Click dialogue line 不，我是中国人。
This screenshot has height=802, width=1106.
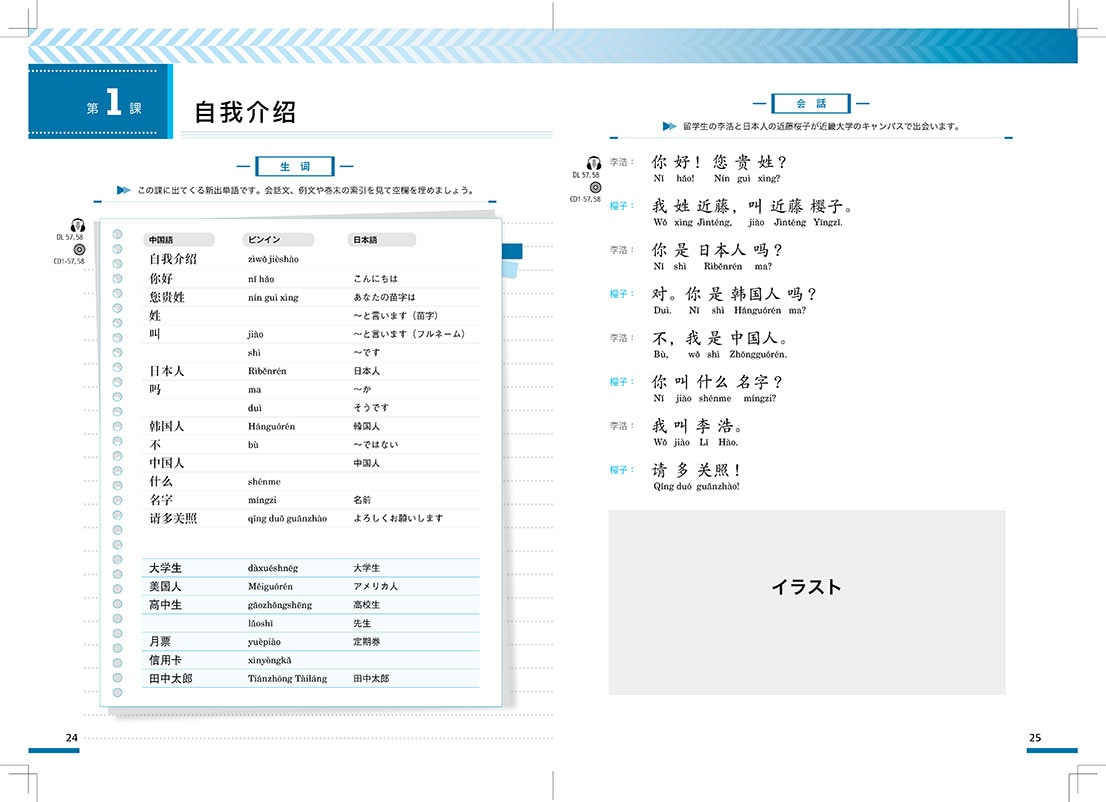(x=719, y=338)
